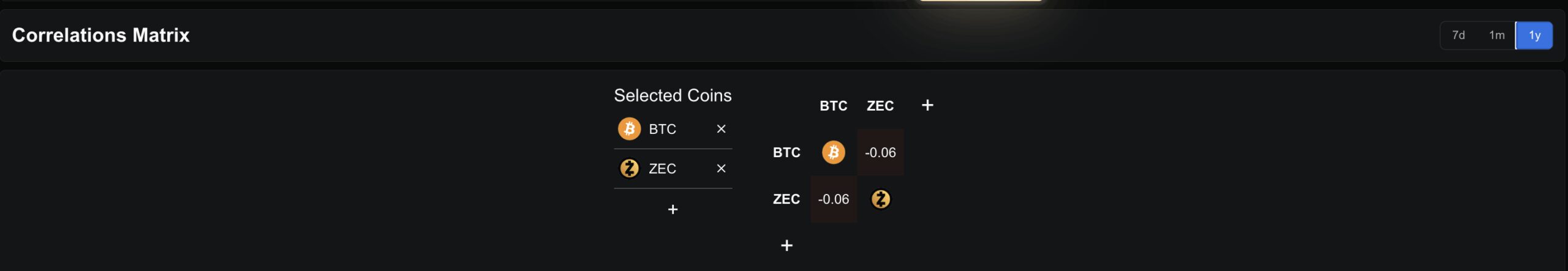Add a new row below the matrix
The height and width of the screenshot is (271, 1568).
point(787,245)
